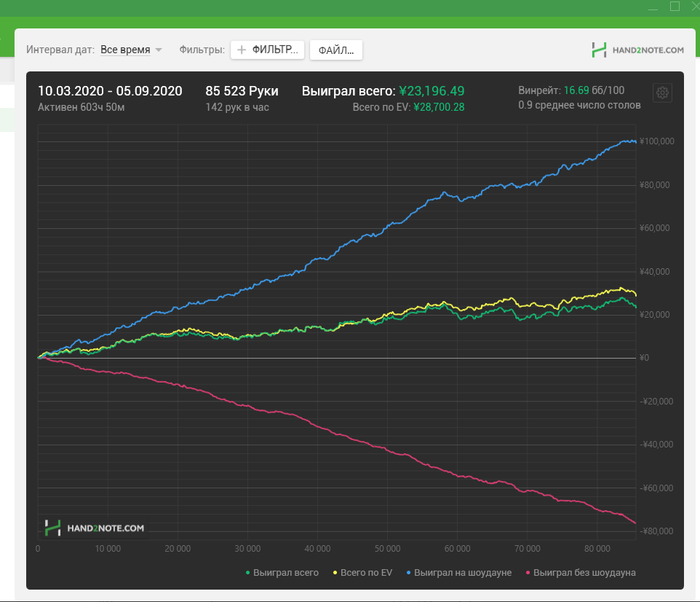700x602 pixels.
Task: Click the total won value ¥23,196.49
Action: pos(432,91)
